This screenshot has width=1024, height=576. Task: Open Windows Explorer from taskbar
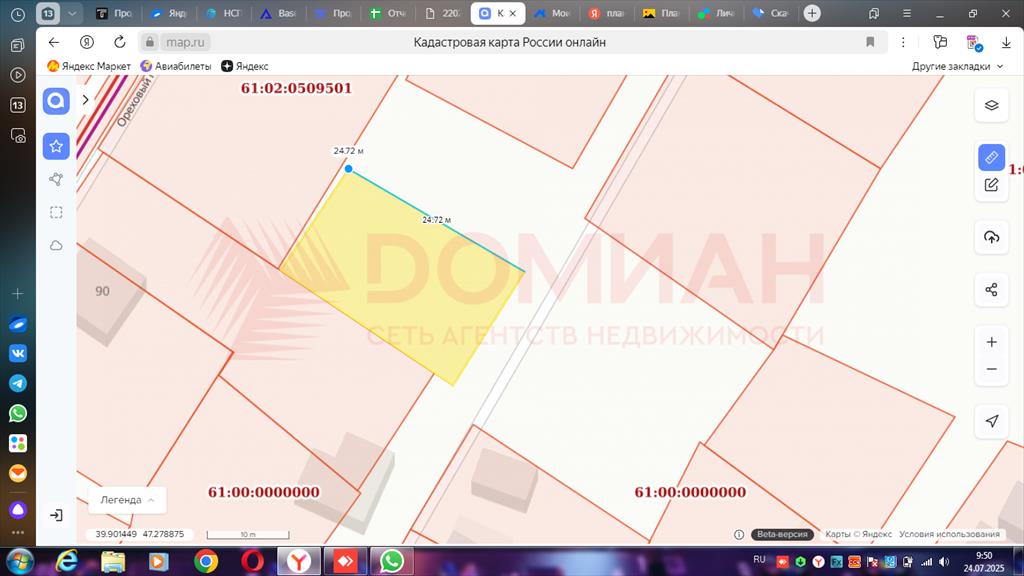pyautogui.click(x=113, y=562)
